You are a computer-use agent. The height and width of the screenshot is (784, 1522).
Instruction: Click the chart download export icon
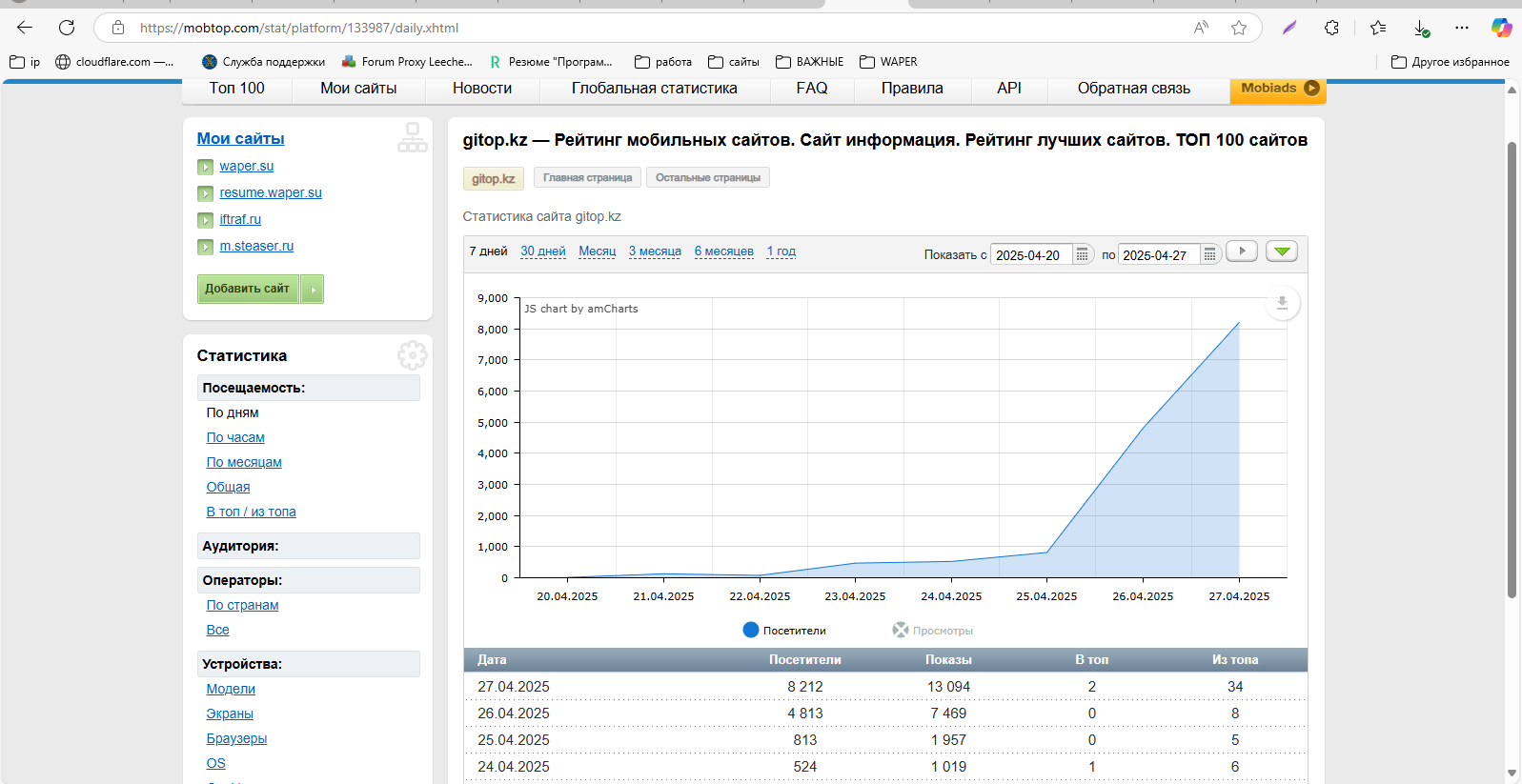click(1282, 303)
